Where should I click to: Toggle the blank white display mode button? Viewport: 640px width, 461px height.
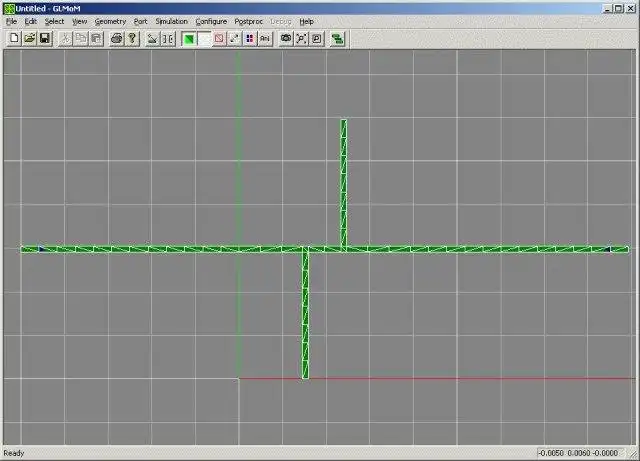point(204,39)
